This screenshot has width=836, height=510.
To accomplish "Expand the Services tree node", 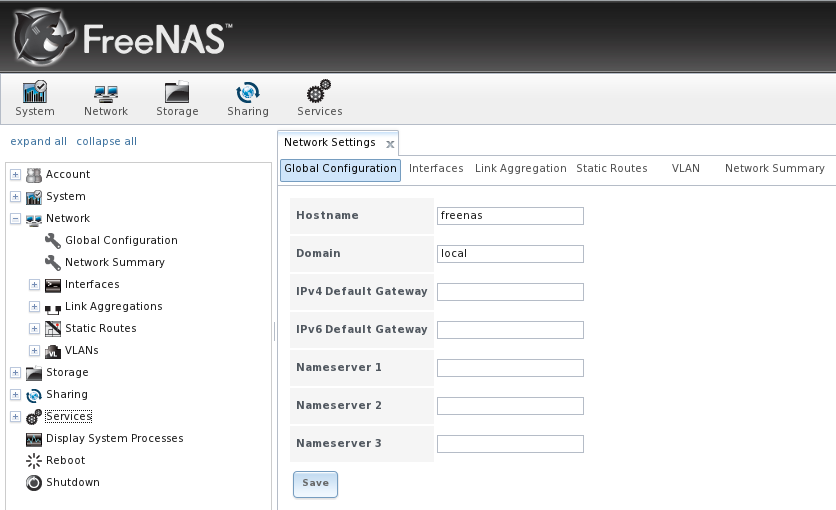I will coord(15,417).
